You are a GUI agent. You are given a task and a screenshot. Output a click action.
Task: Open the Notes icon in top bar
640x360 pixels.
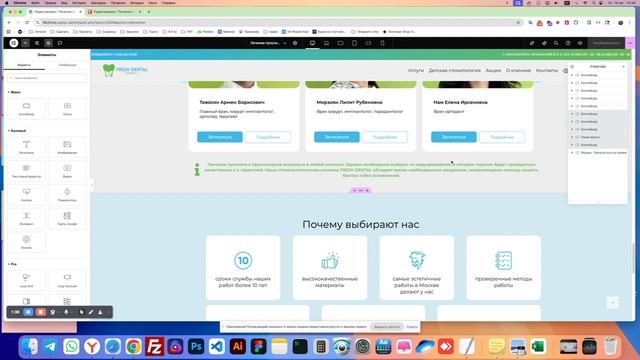pyautogui.click(x=60, y=43)
